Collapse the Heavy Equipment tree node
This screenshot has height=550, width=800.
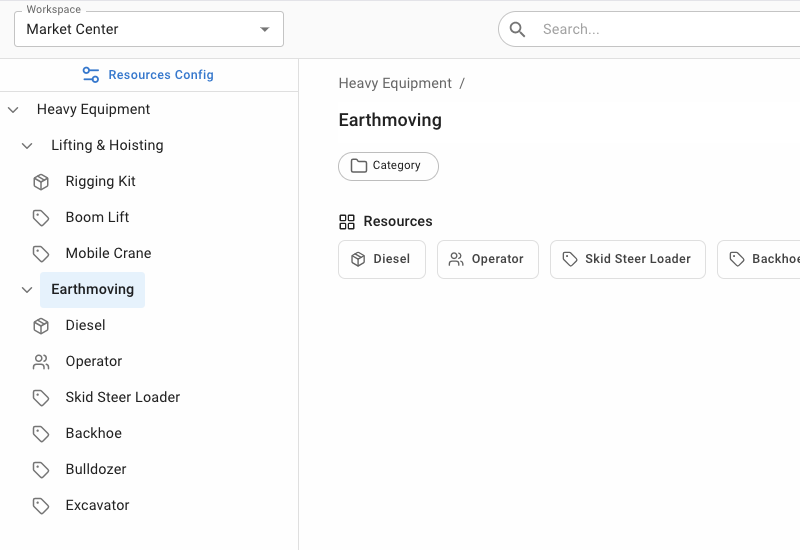[13, 110]
